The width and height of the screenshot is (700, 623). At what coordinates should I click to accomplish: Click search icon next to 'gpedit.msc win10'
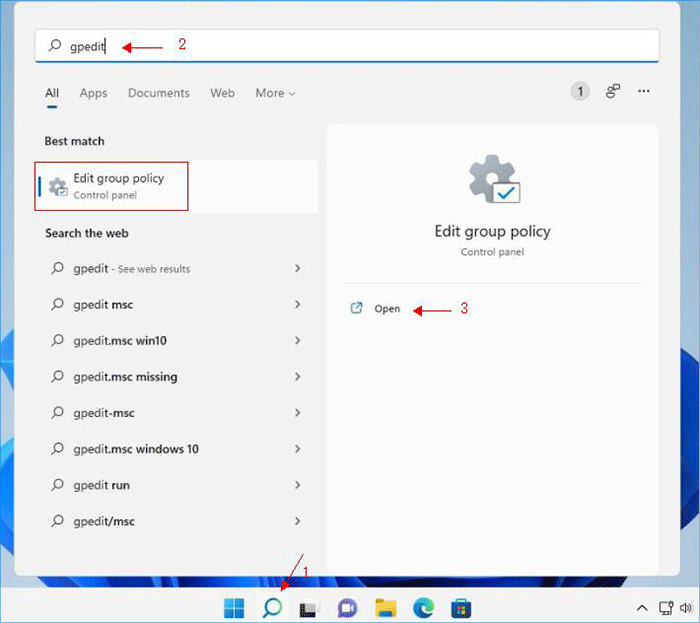coord(57,340)
